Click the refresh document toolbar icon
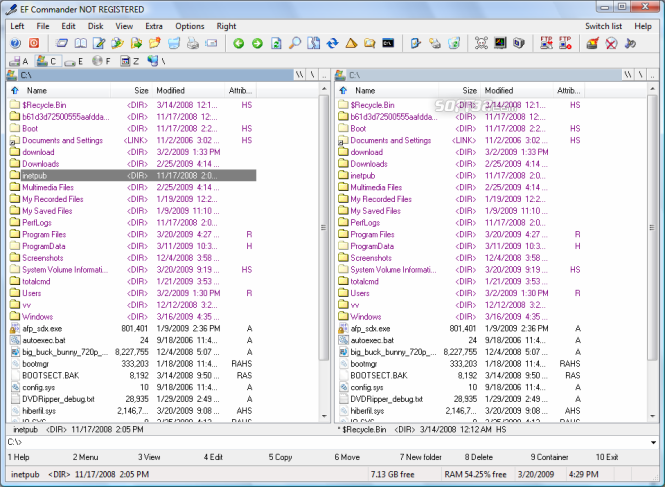This screenshot has height=487, width=665. click(x=276, y=43)
